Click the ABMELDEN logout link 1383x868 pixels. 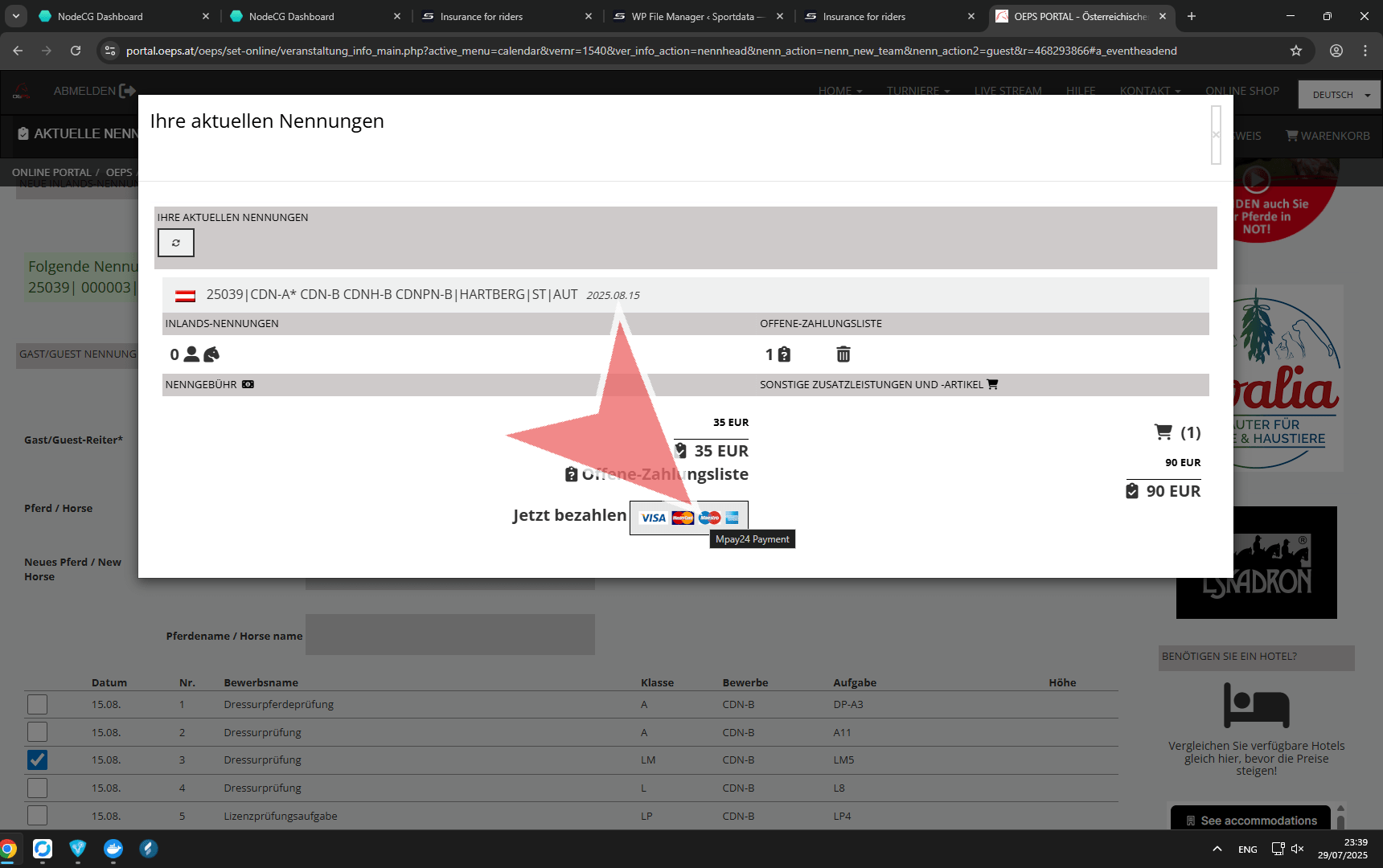94,91
